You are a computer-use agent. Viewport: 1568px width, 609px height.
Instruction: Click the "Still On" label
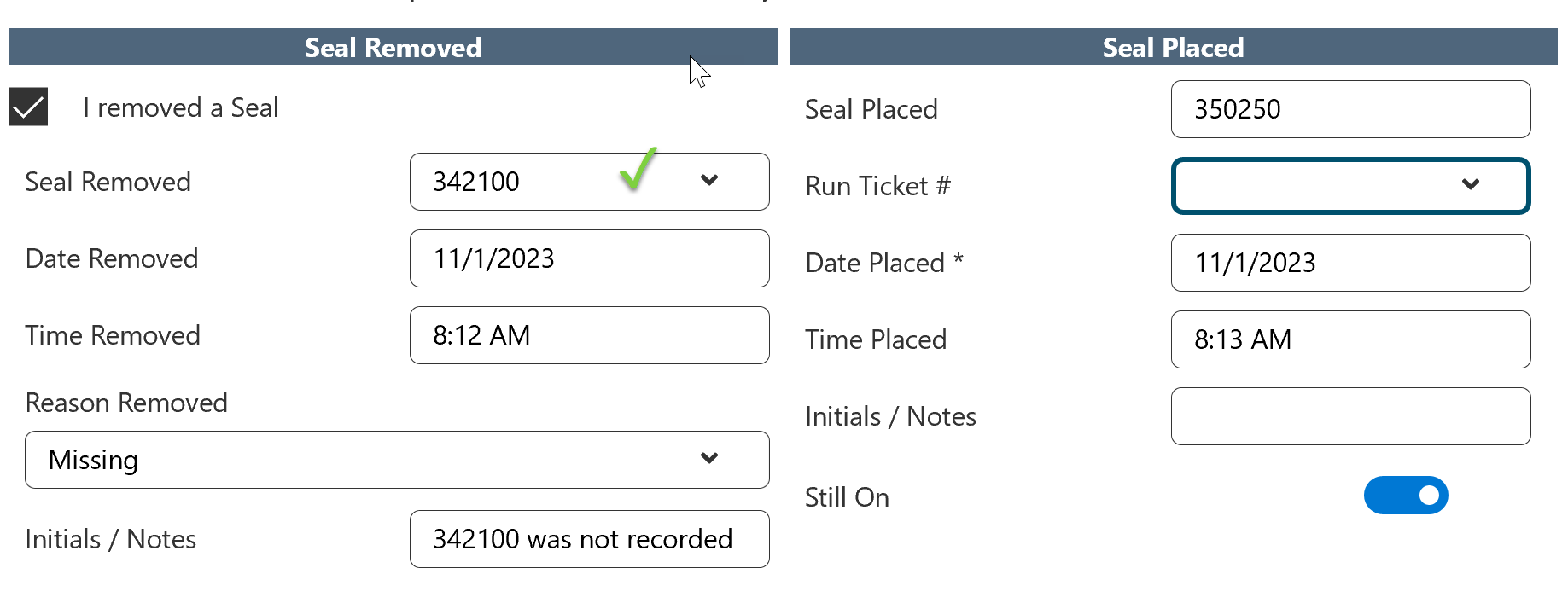click(x=847, y=497)
